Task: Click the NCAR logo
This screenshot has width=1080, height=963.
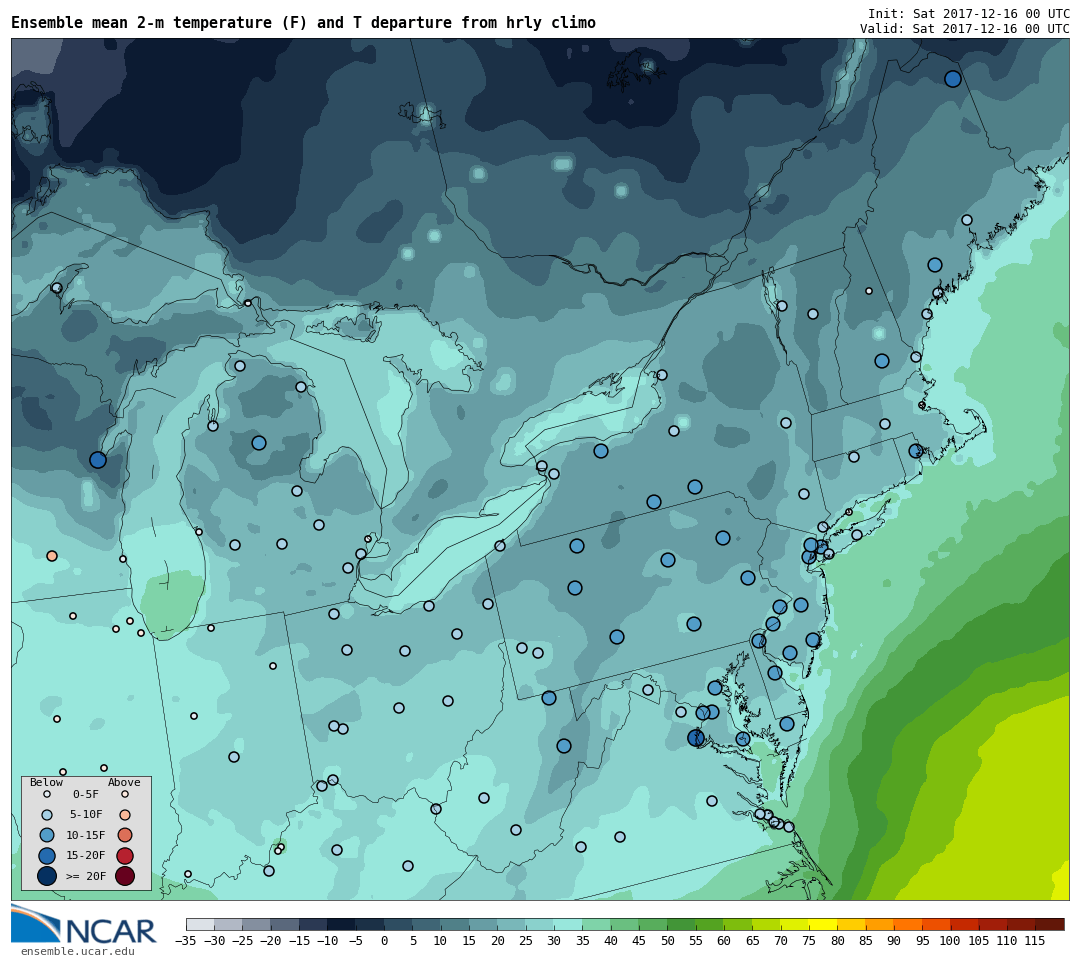Action: [84, 926]
